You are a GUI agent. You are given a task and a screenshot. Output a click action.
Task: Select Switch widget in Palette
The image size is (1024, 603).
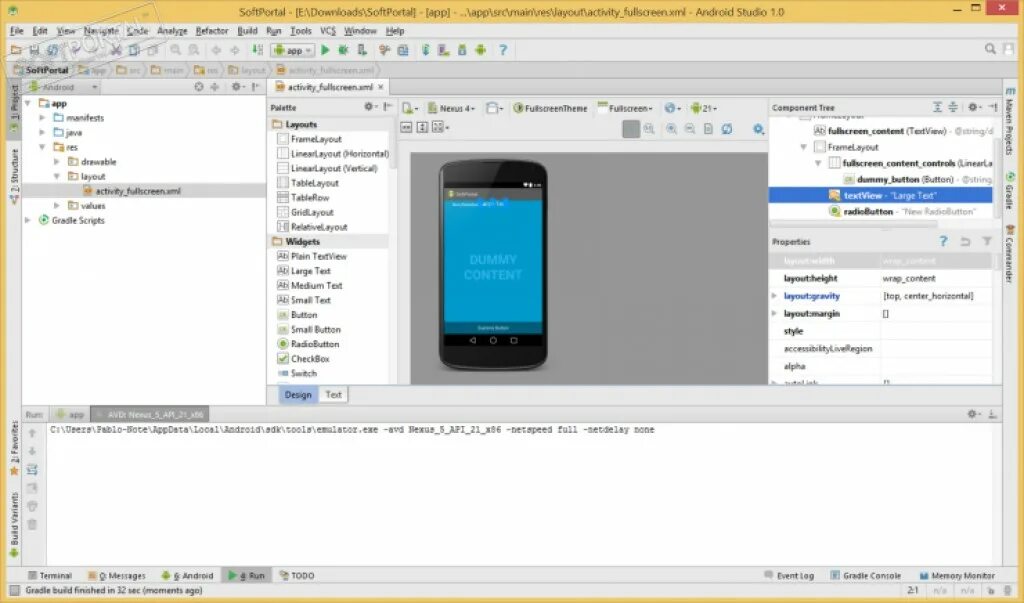click(x=297, y=373)
